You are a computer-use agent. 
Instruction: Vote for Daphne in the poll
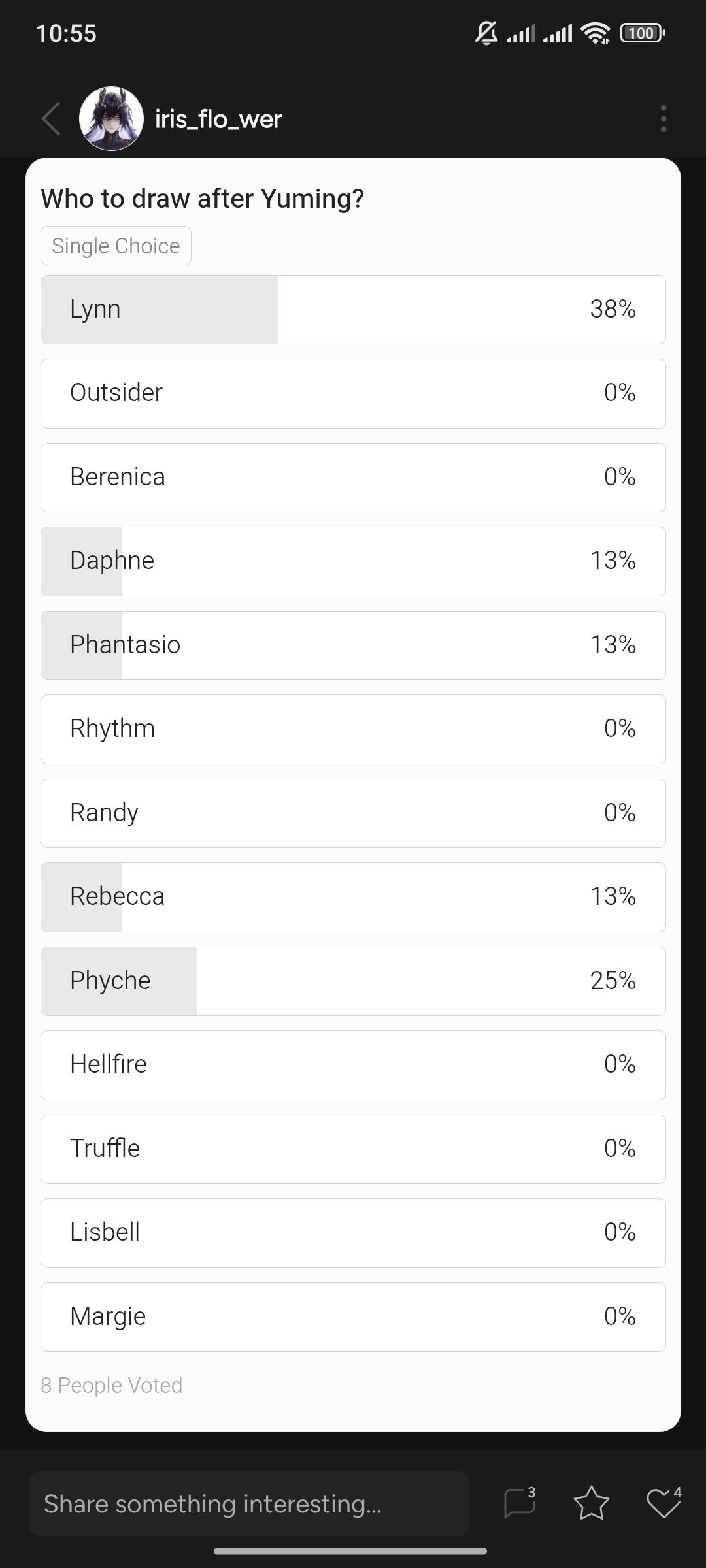[x=353, y=561]
